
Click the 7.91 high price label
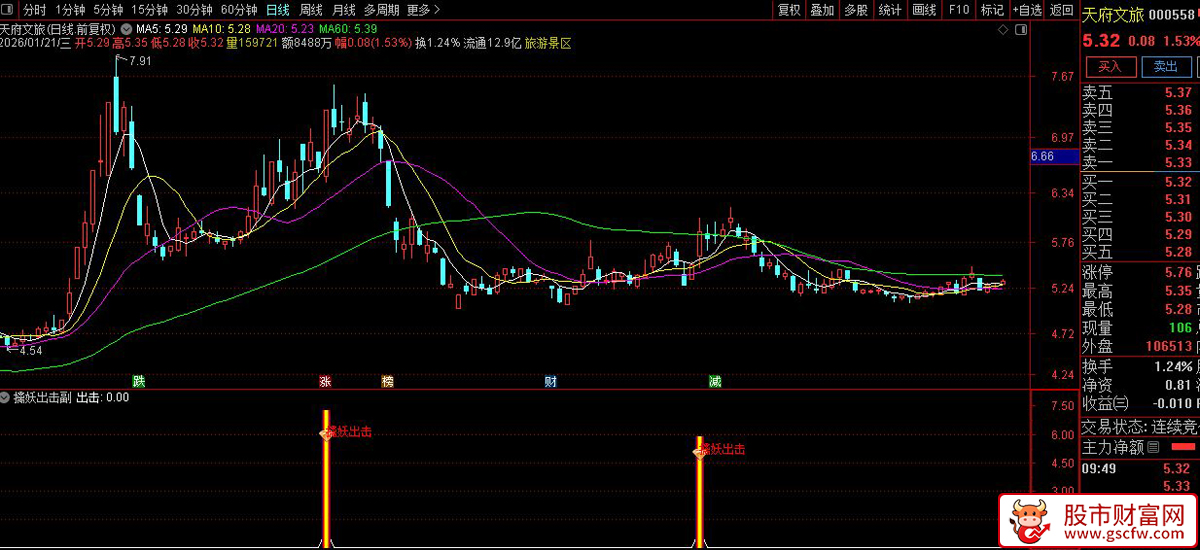tap(140, 61)
